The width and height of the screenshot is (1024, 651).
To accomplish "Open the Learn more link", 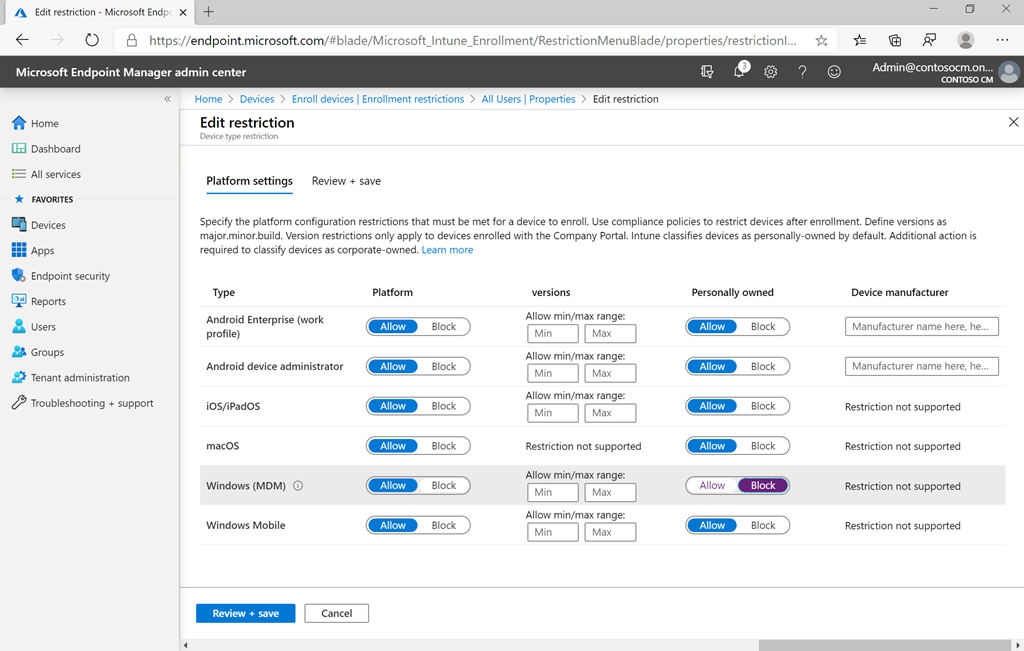I will [x=447, y=250].
